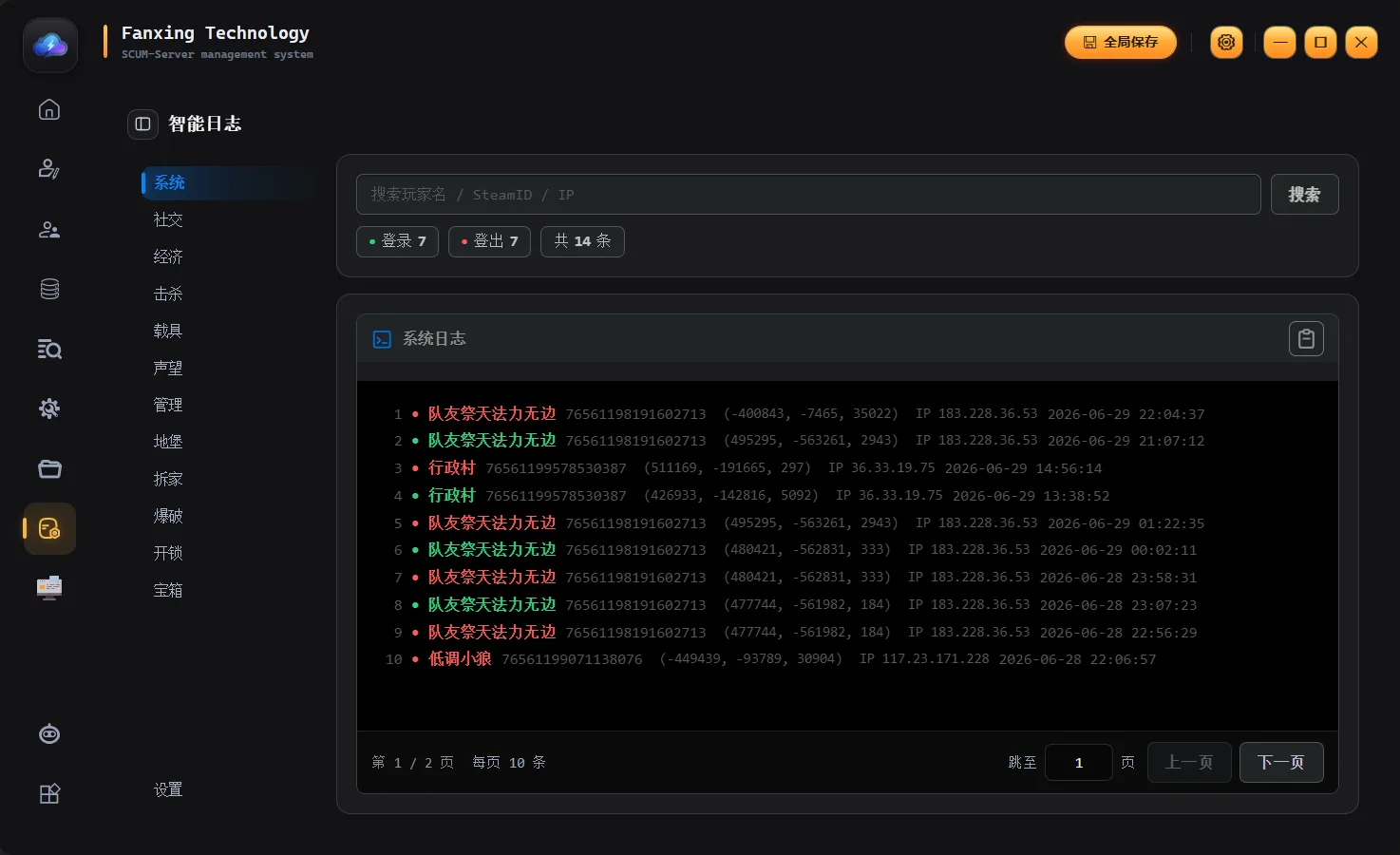
Task: Click the robot icon near sidebar bottom
Action: (49, 734)
